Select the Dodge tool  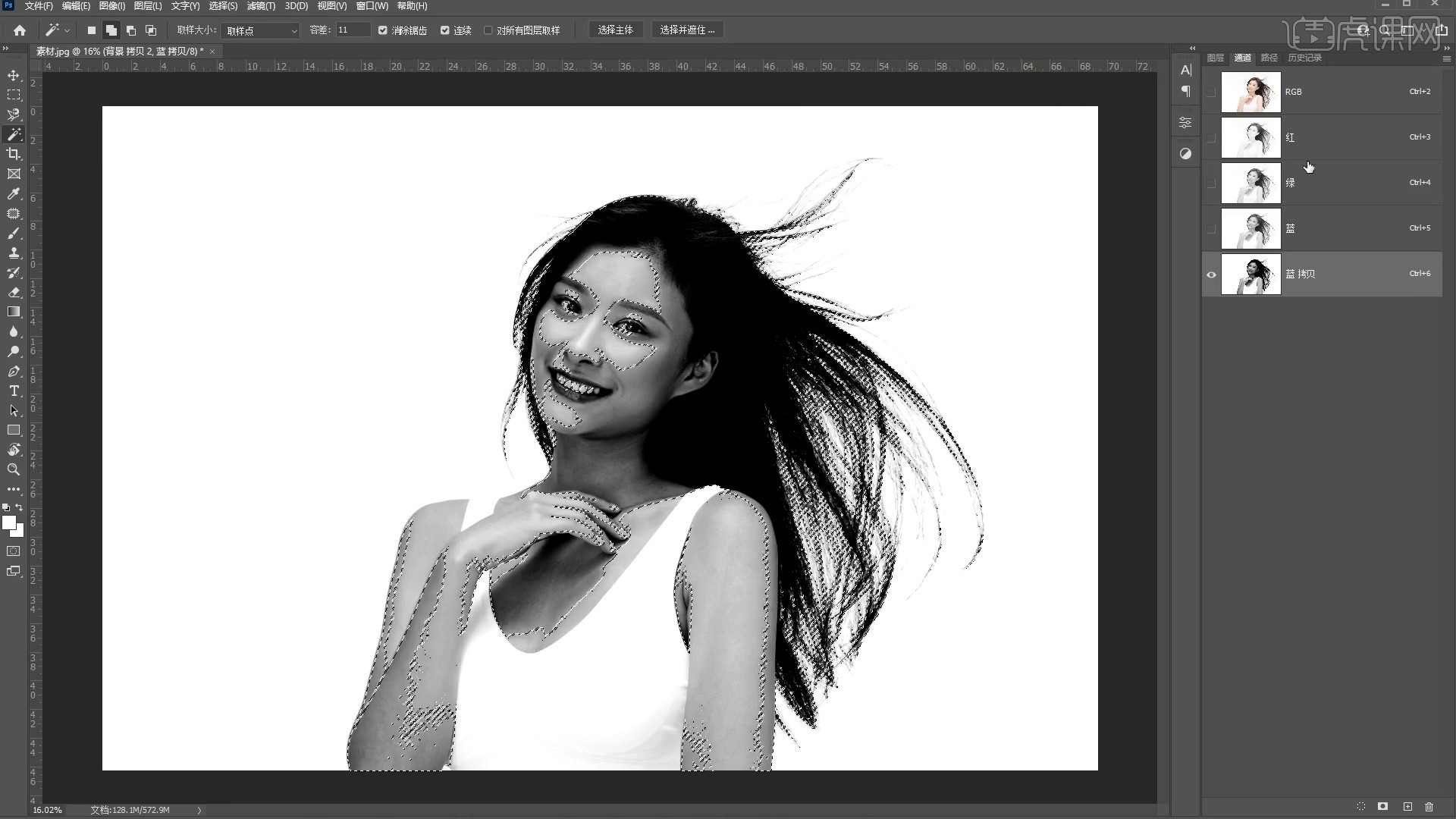tap(14, 351)
